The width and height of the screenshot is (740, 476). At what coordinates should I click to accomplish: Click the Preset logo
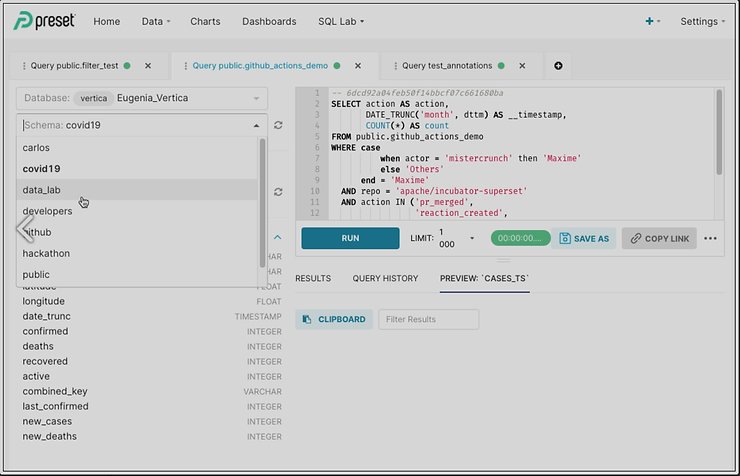click(44, 21)
